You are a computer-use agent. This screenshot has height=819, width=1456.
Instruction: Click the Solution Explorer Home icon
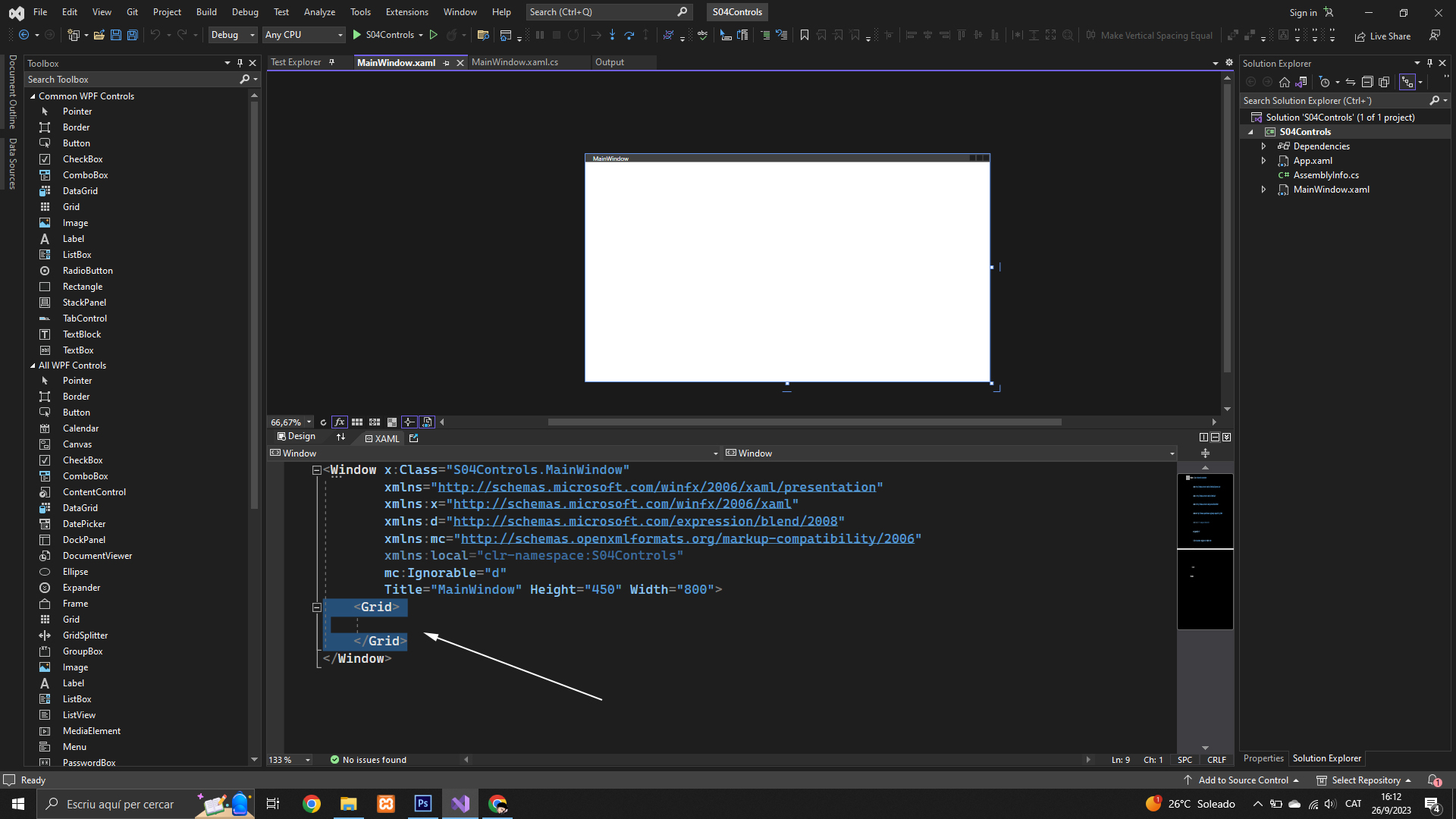click(x=1284, y=82)
